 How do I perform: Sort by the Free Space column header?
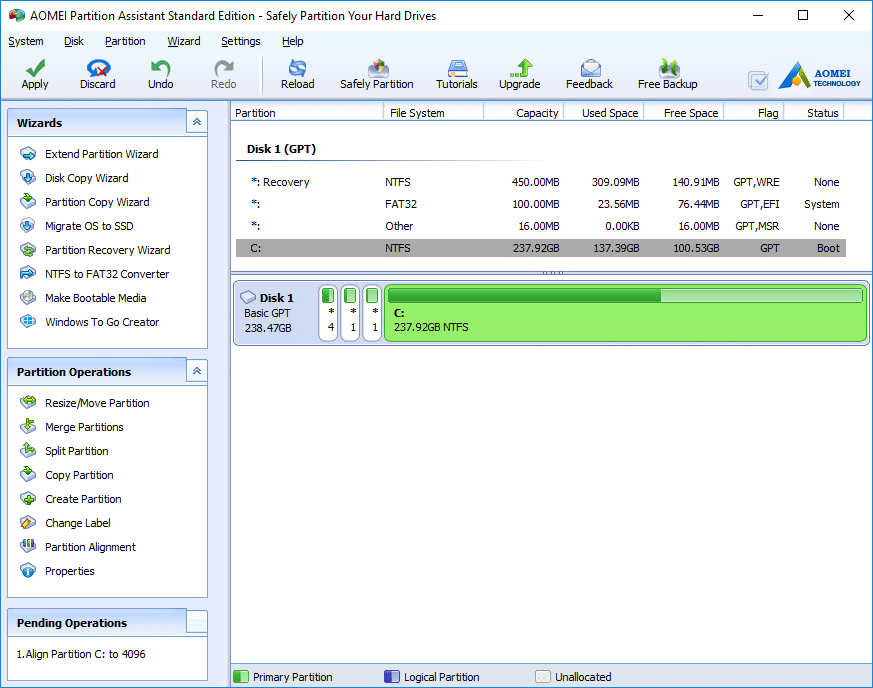[684, 112]
